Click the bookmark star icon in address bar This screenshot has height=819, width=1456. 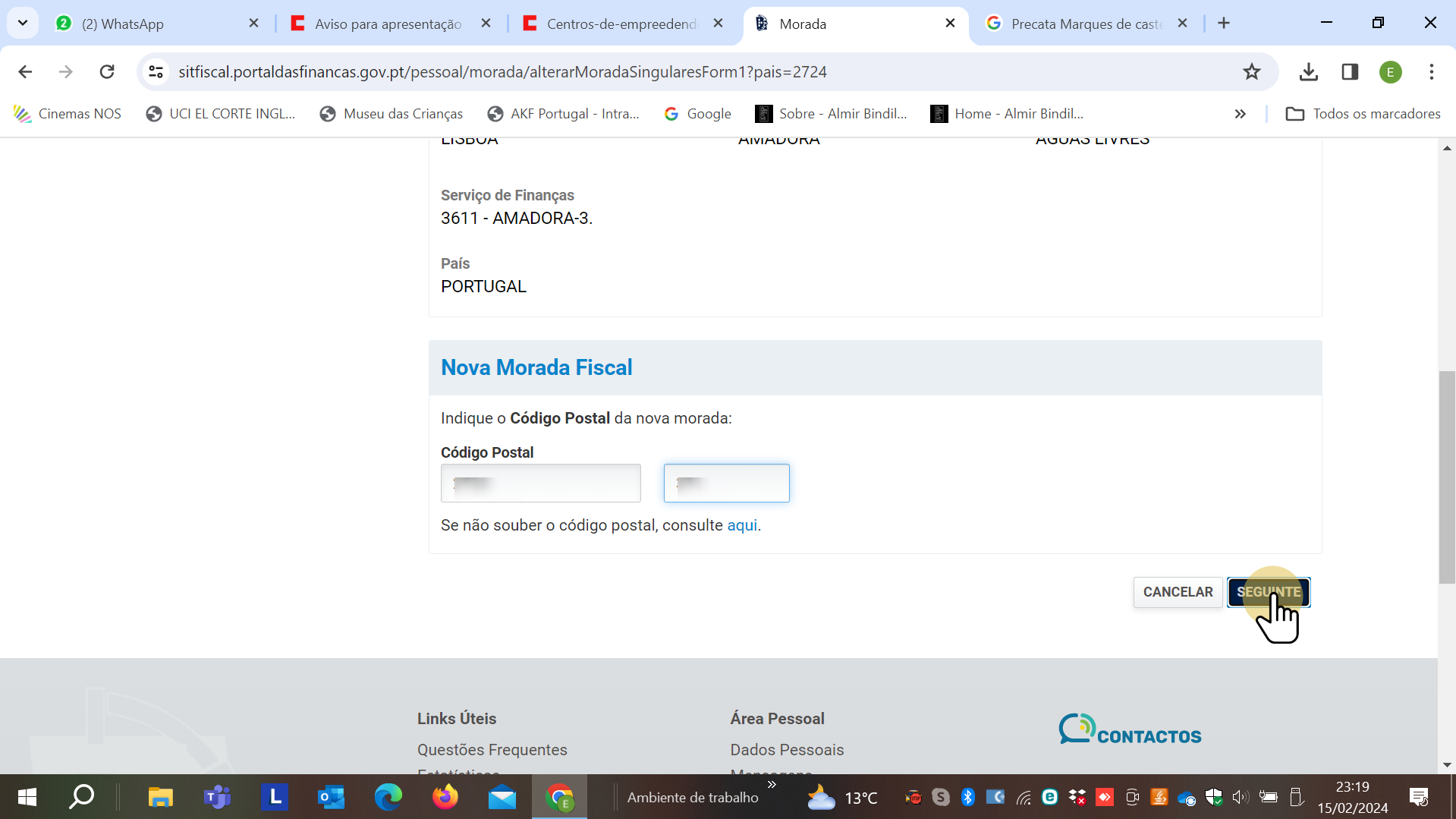pyautogui.click(x=1251, y=72)
